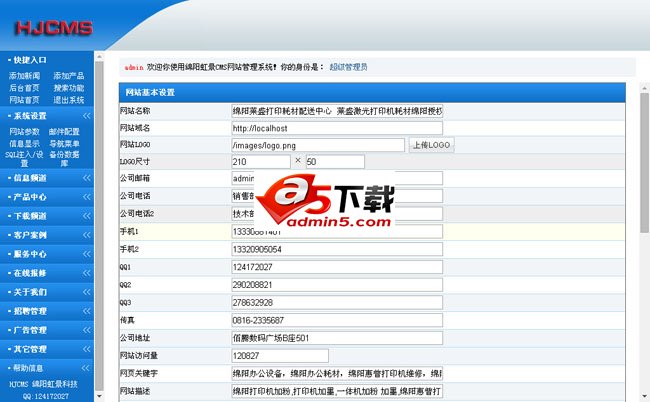
Task: Click the 网站名称 row label
Action: tap(135, 111)
